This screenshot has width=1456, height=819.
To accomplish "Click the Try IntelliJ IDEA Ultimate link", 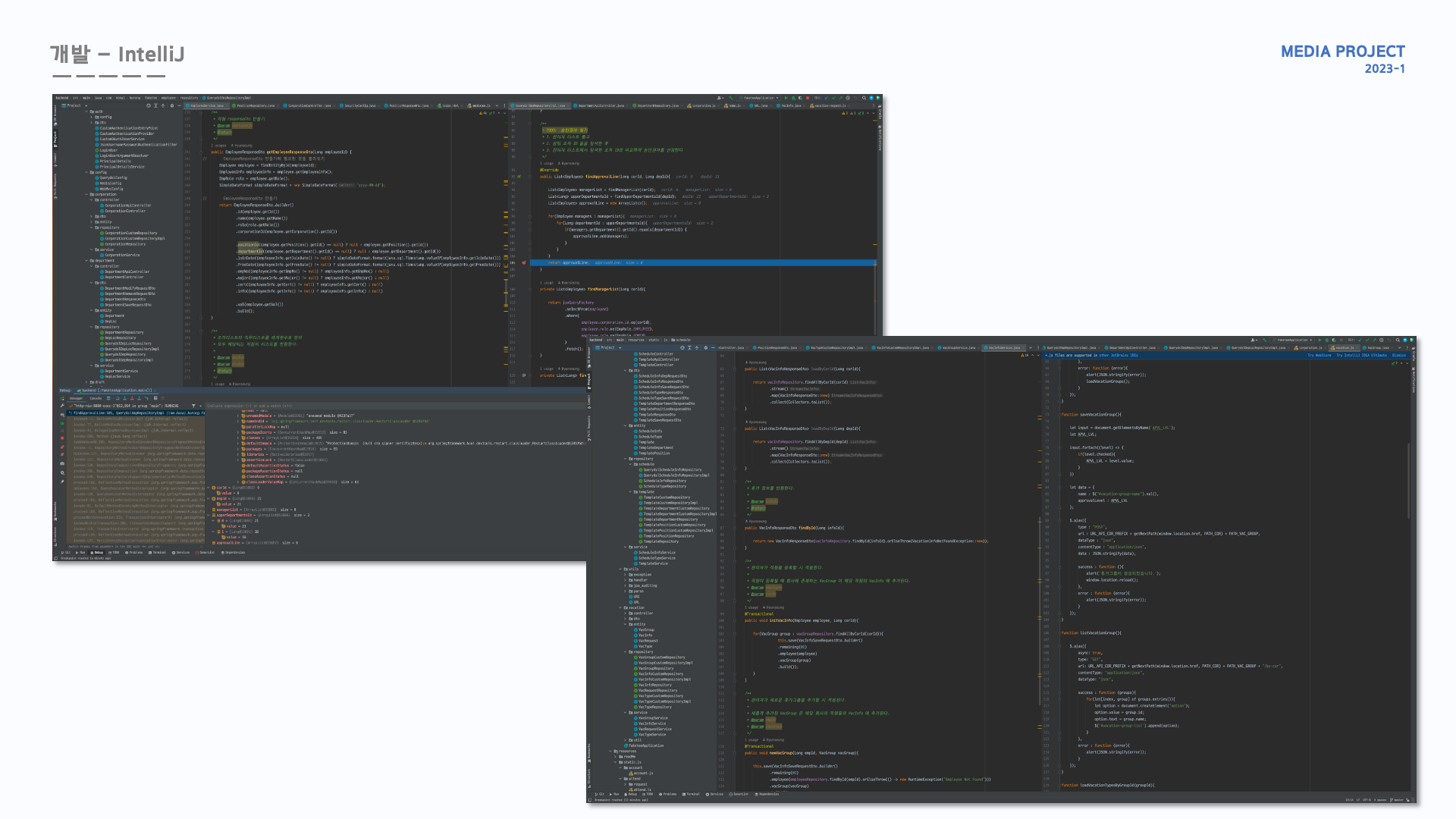I will [x=1363, y=353].
